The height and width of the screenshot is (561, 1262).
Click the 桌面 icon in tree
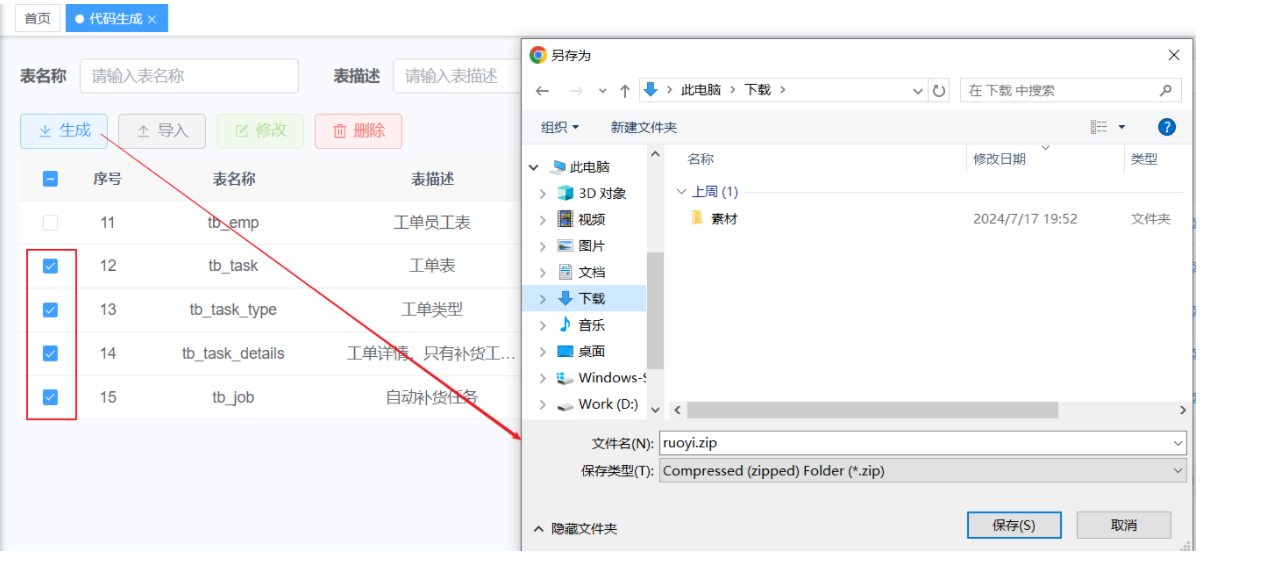tap(566, 351)
